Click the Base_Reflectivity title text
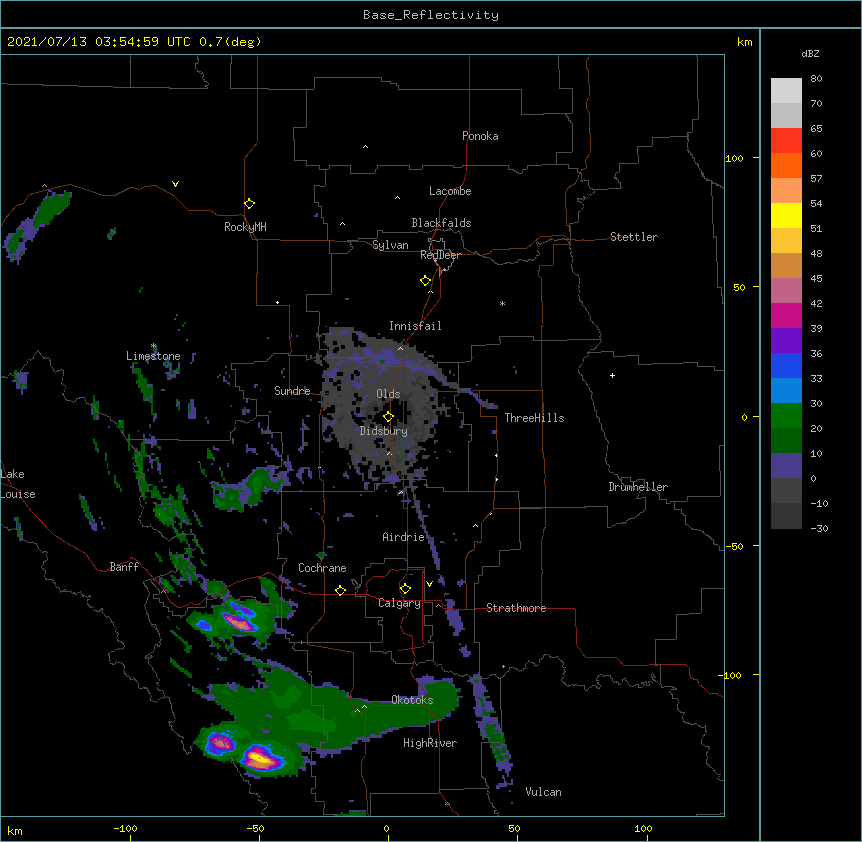Viewport: 862px width, 842px height. point(431,15)
